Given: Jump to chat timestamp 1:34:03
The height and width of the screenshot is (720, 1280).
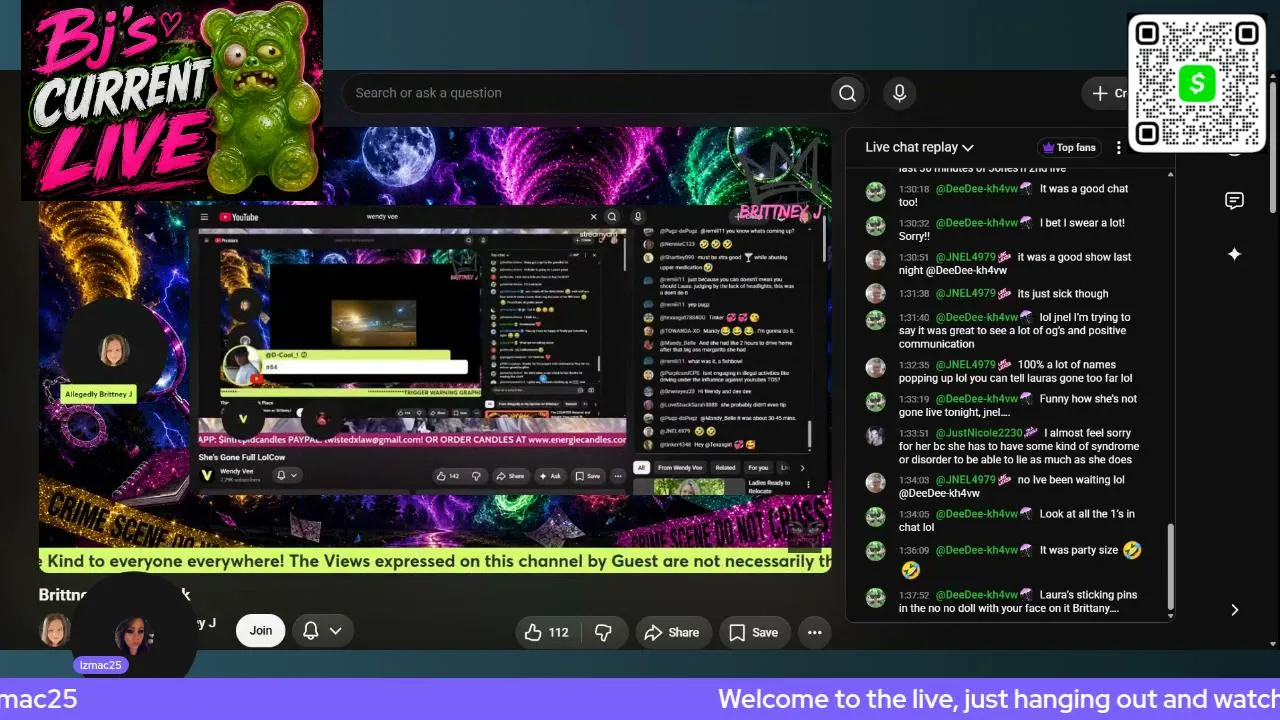Looking at the screenshot, I should [914, 480].
